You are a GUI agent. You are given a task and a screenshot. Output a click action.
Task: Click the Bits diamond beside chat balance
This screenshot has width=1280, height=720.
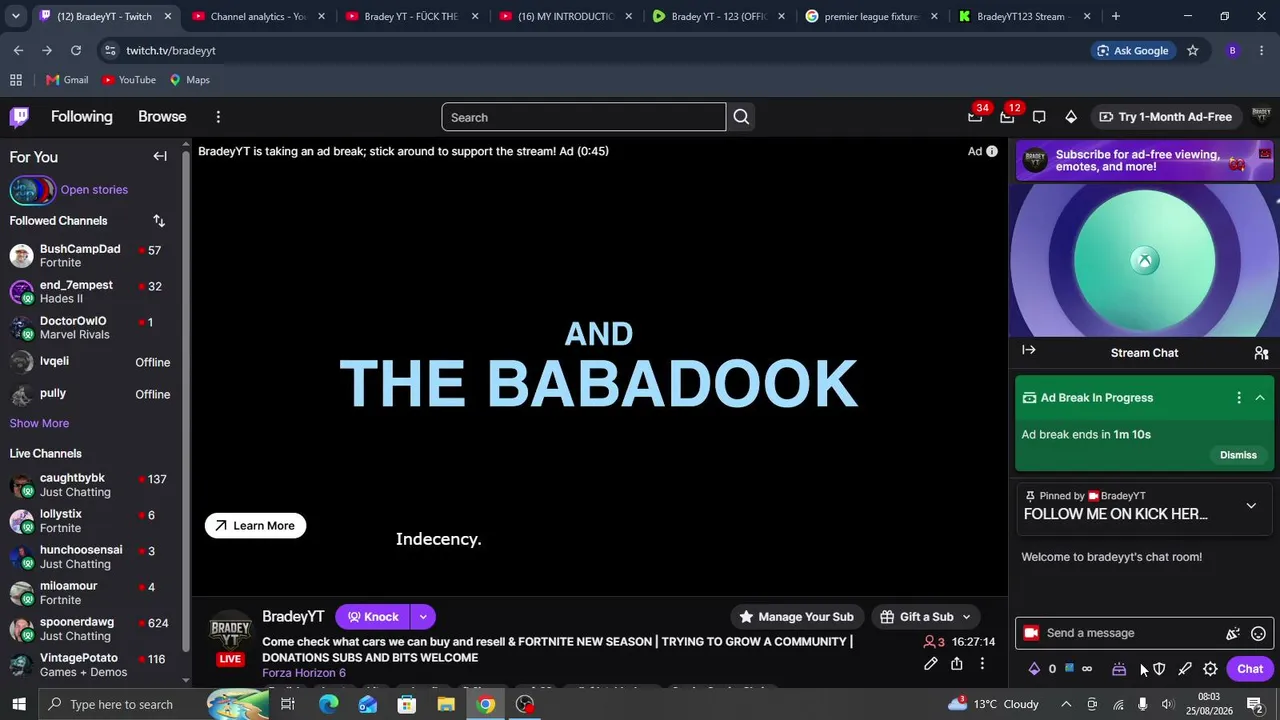(x=1034, y=669)
